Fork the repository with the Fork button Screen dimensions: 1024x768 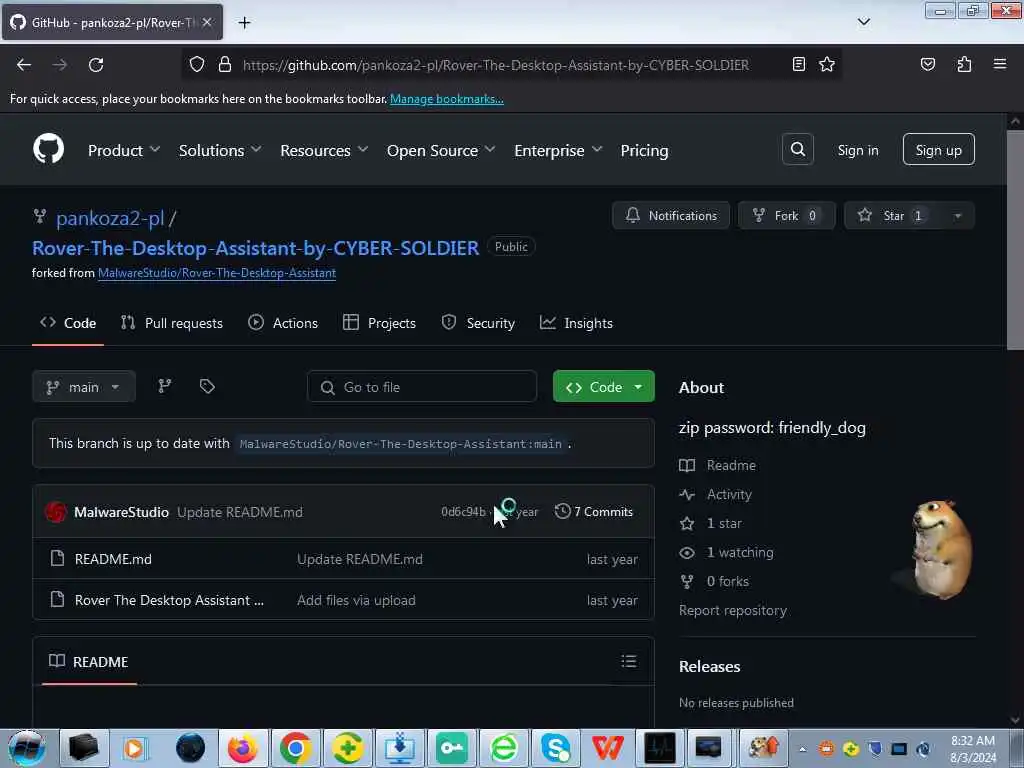[x=786, y=216]
